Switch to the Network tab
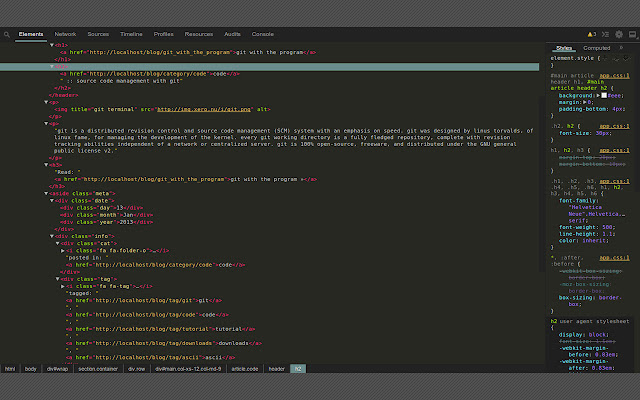This screenshot has height=400, width=640. 65,34
